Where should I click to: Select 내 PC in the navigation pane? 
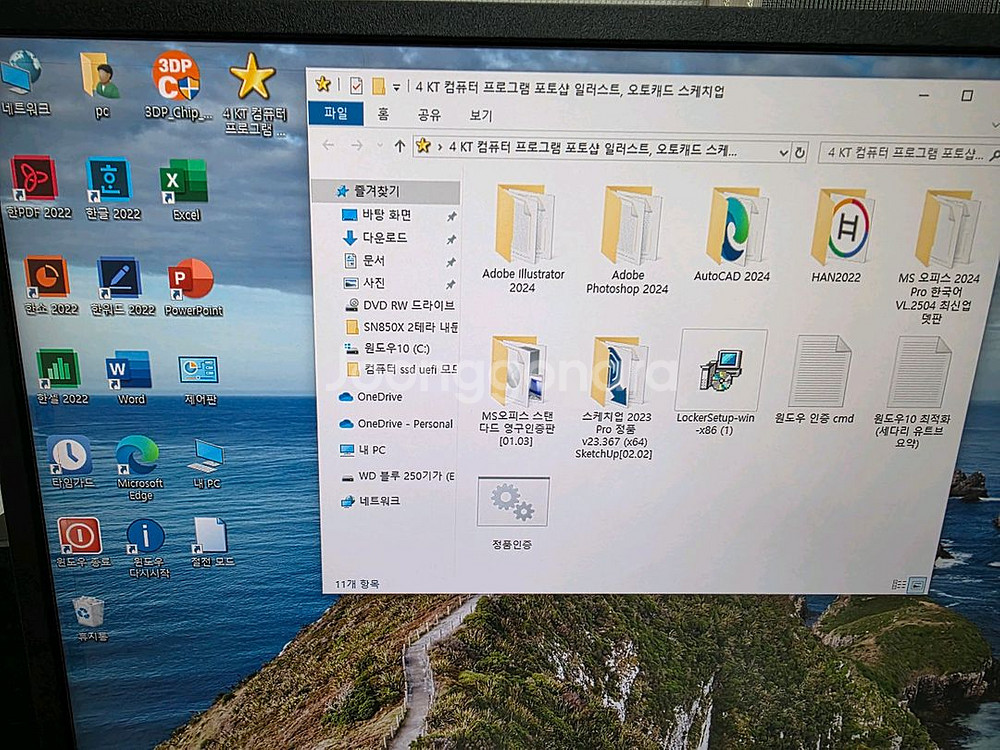tap(362, 450)
